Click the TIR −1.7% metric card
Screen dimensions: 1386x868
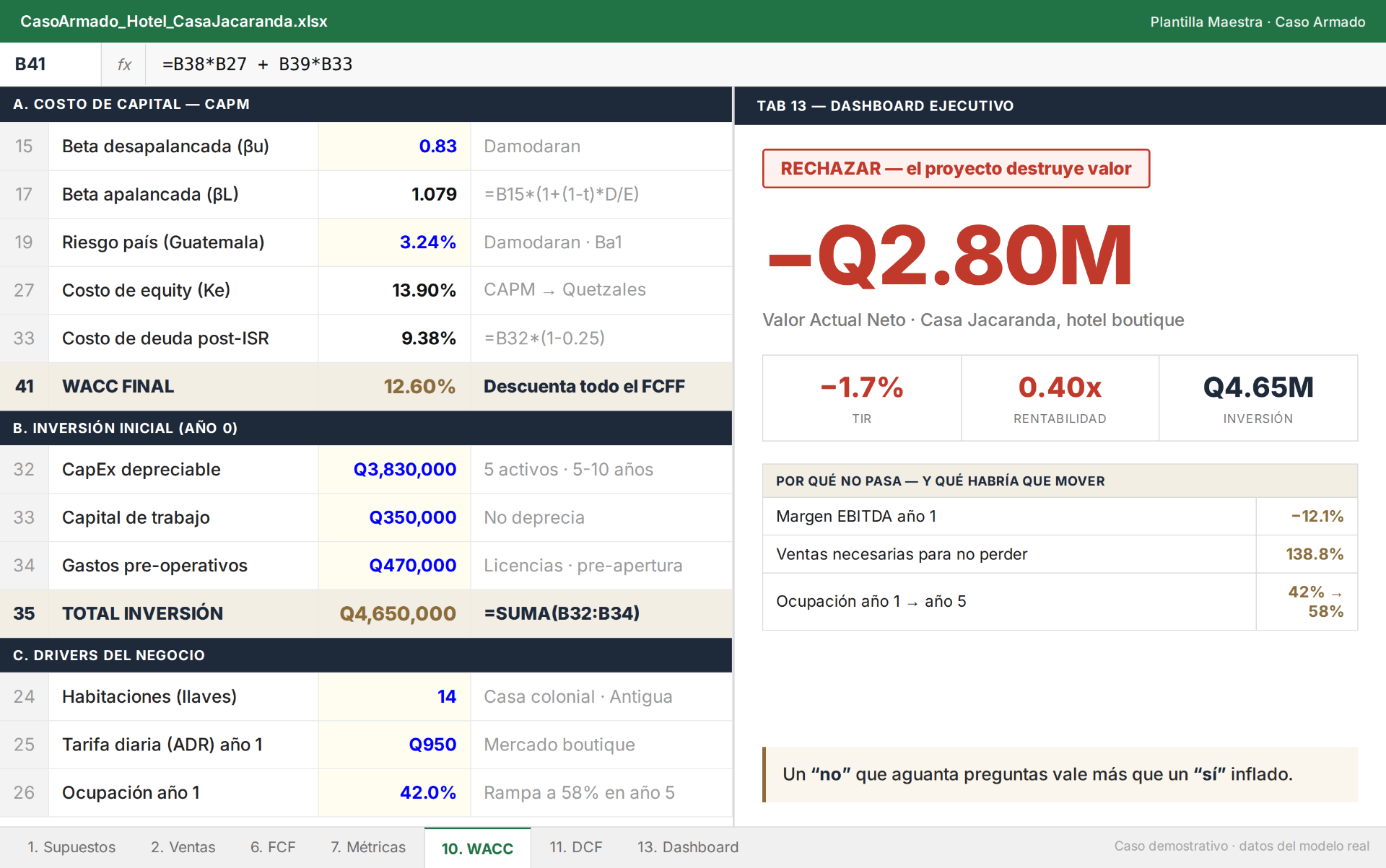tap(862, 398)
